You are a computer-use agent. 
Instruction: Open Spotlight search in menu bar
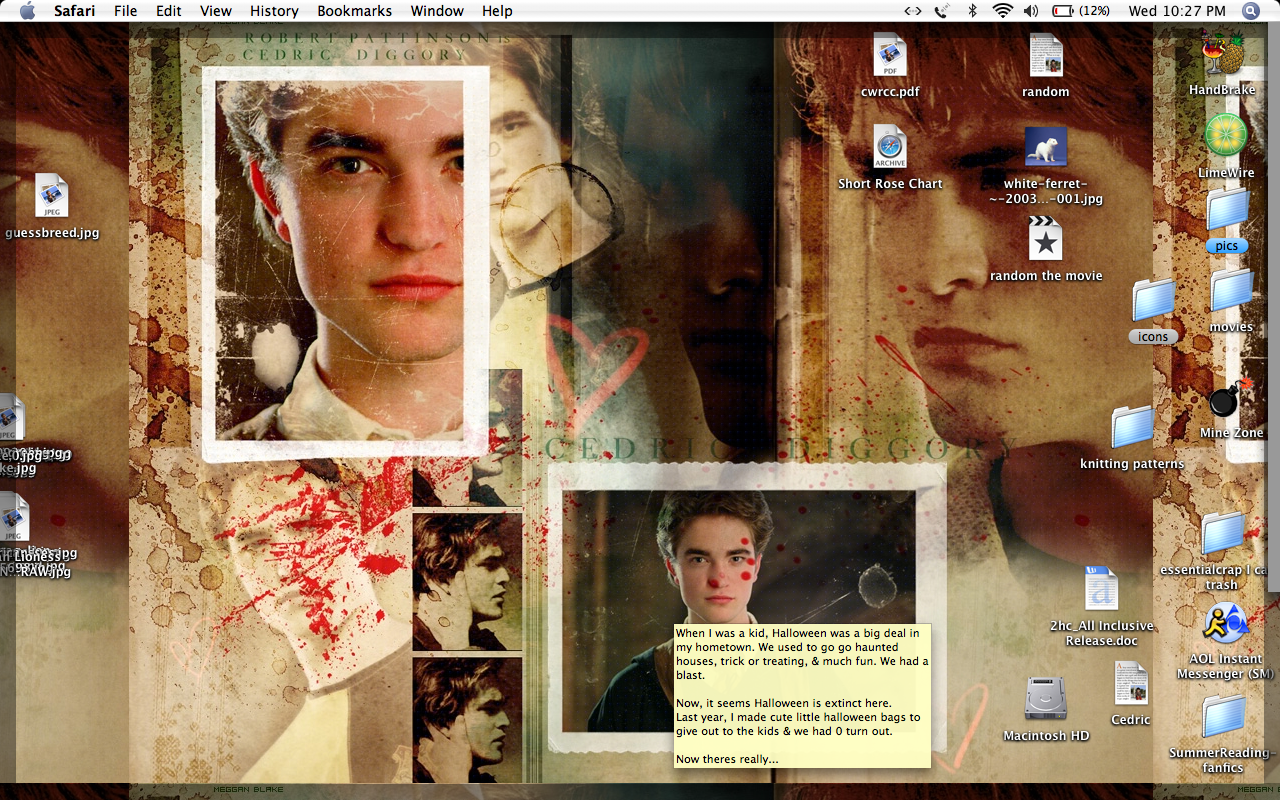[x=1251, y=11]
